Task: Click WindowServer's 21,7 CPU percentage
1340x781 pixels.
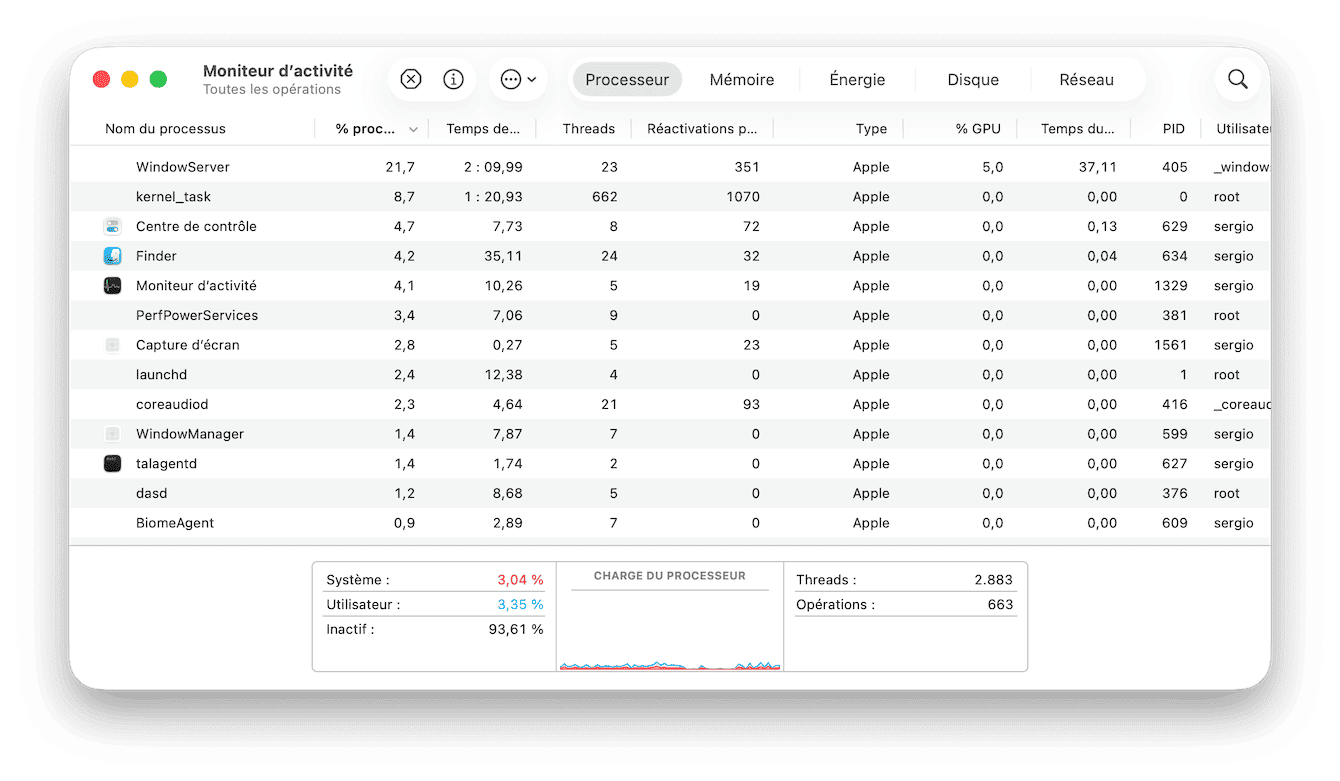Action: pyautogui.click(x=400, y=167)
